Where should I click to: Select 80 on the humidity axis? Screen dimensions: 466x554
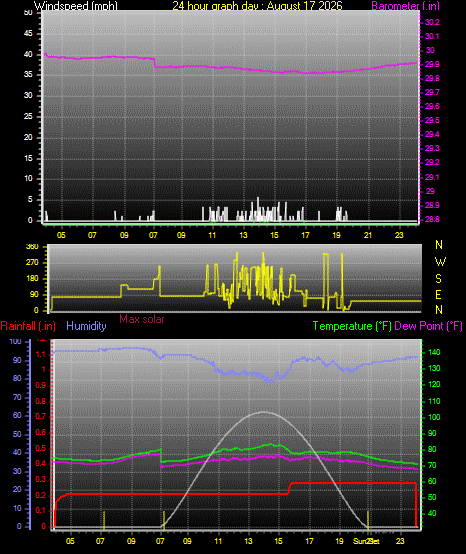point(17,378)
